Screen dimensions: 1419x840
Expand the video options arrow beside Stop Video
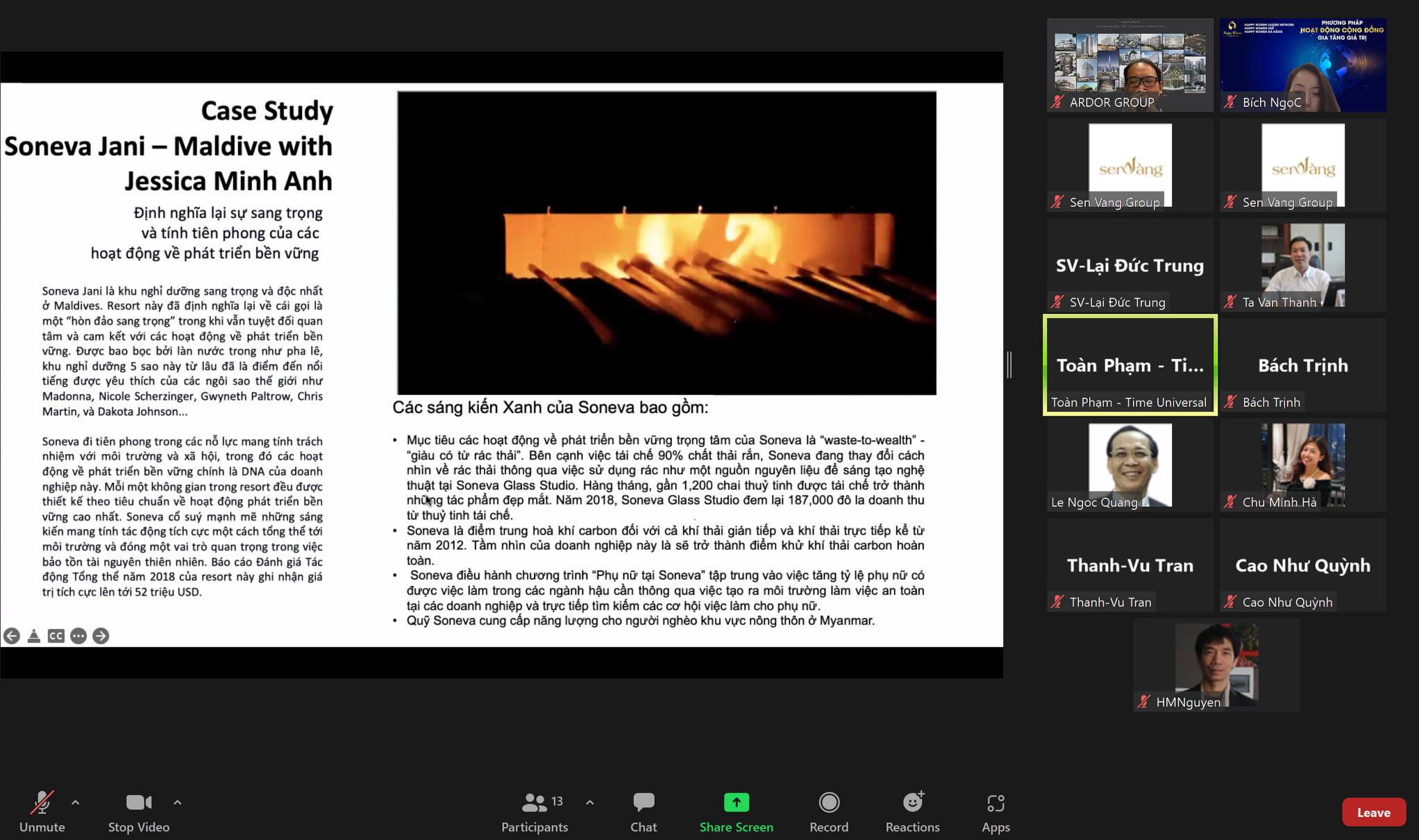pyautogui.click(x=178, y=803)
